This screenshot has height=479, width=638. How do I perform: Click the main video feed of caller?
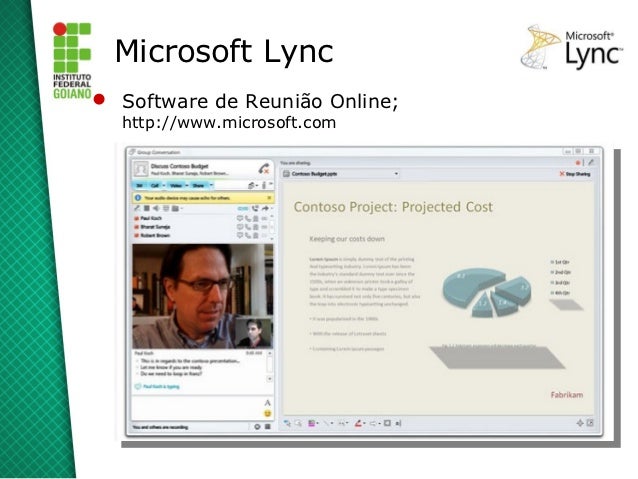point(203,296)
